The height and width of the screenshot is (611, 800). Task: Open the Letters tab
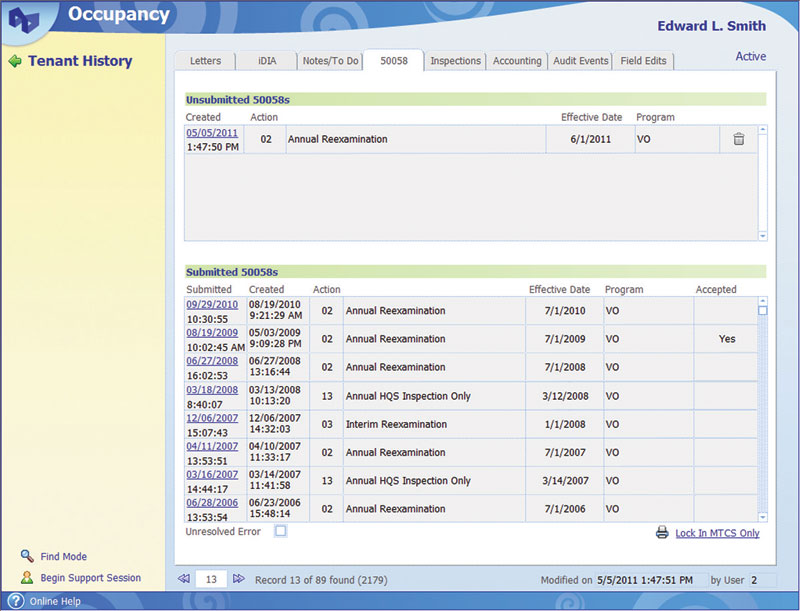click(x=205, y=61)
